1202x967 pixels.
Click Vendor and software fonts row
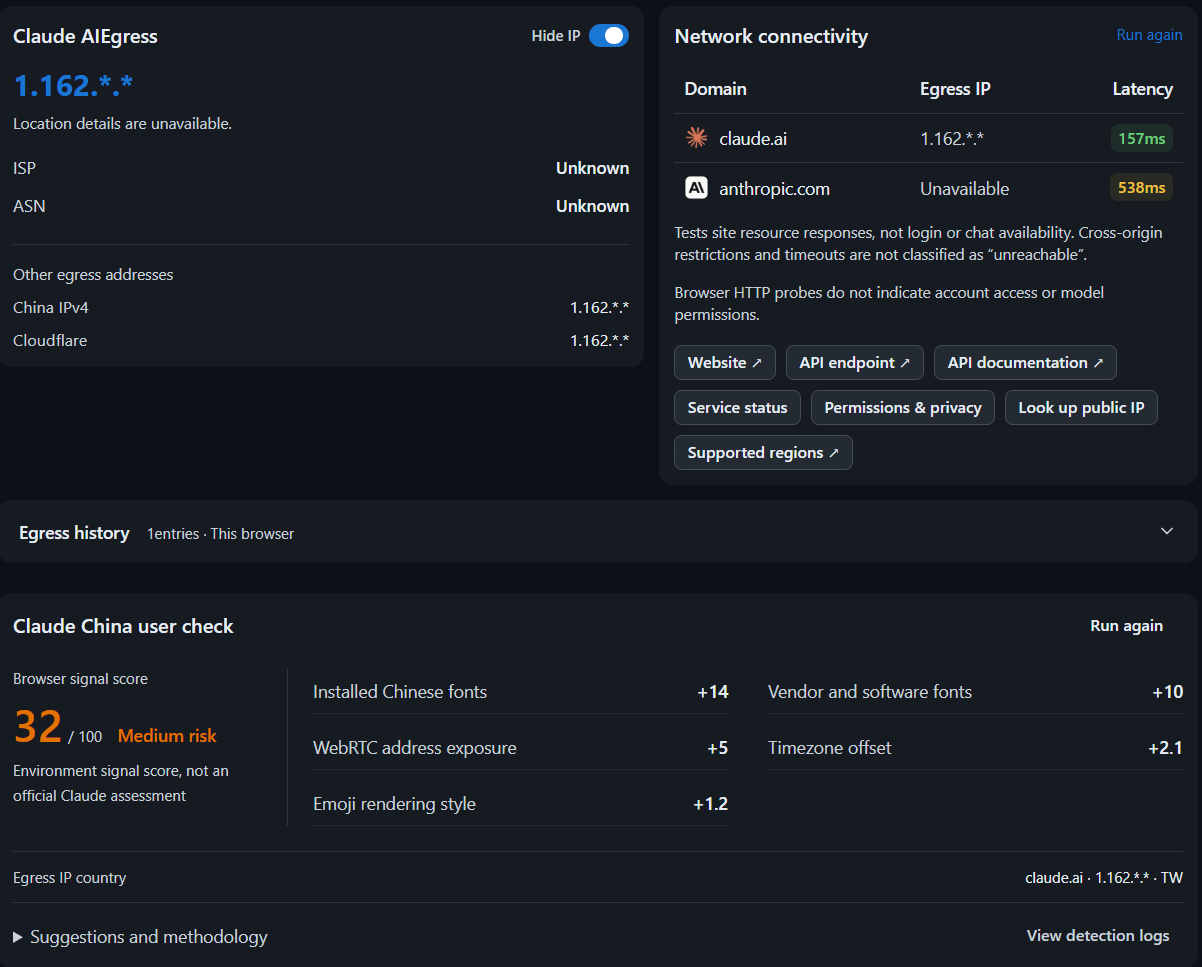click(976, 692)
